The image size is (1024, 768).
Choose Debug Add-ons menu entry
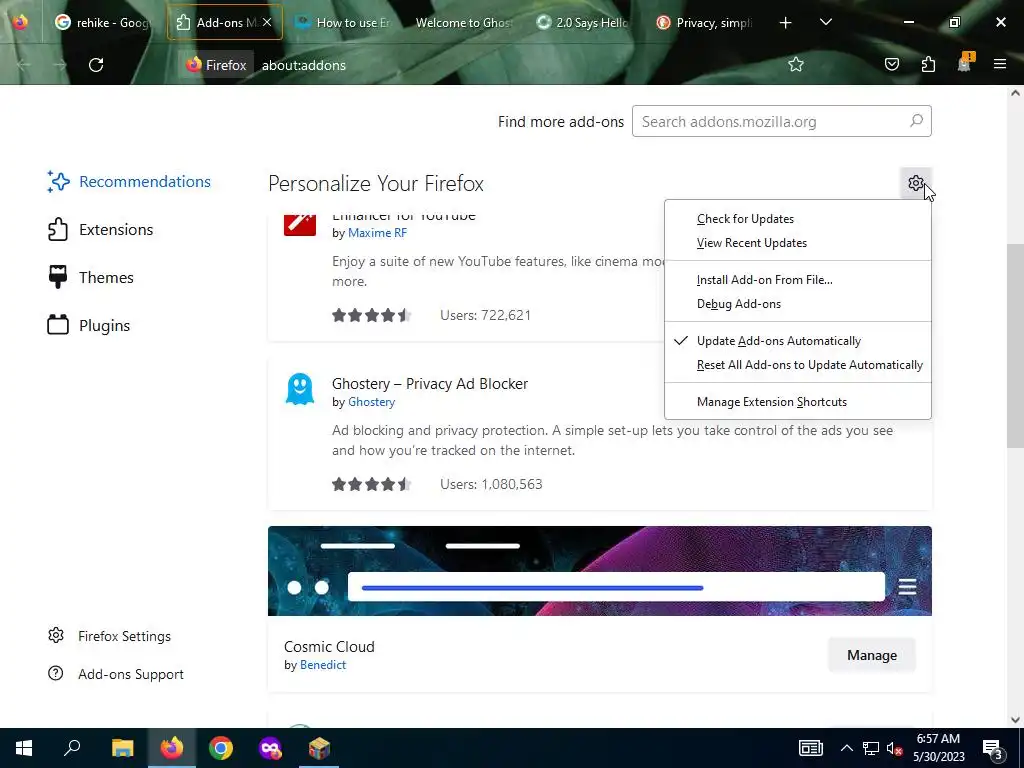[x=797, y=304]
